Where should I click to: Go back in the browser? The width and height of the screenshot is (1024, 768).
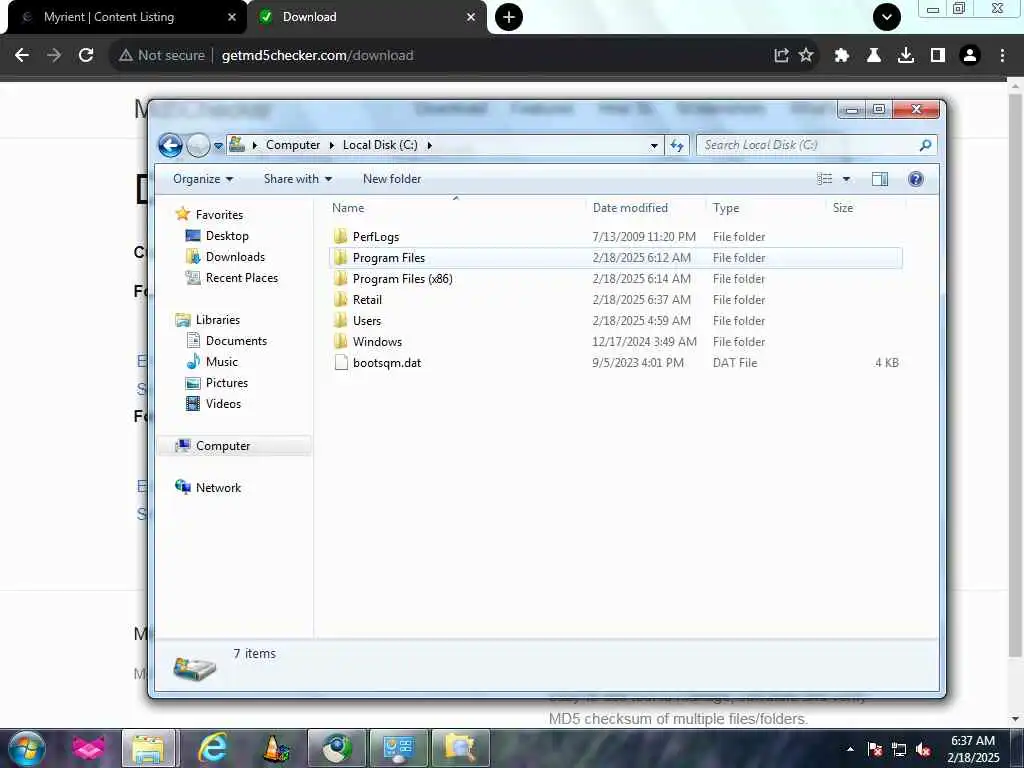coord(22,56)
